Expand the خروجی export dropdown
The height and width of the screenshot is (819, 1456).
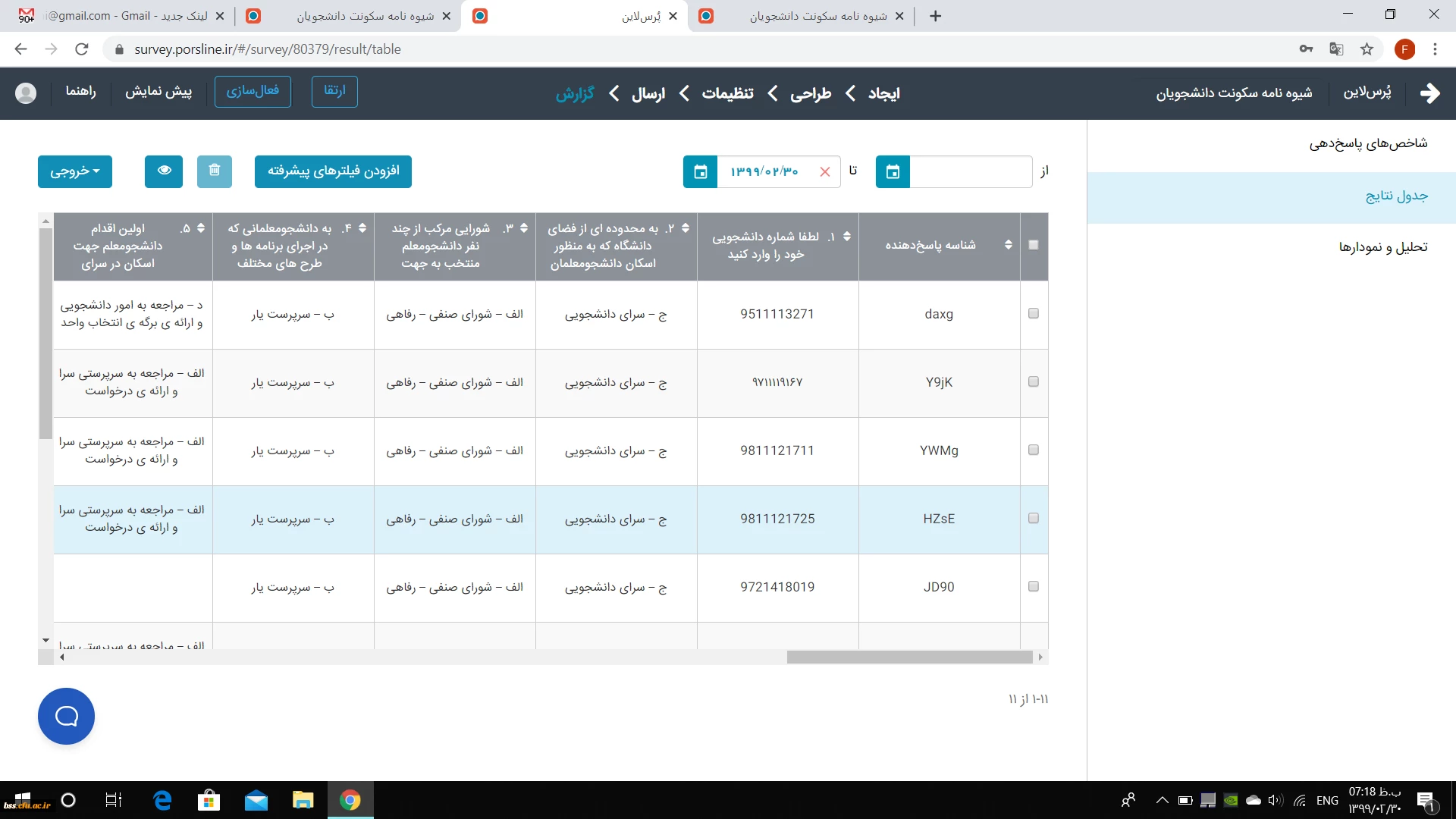pyautogui.click(x=74, y=171)
